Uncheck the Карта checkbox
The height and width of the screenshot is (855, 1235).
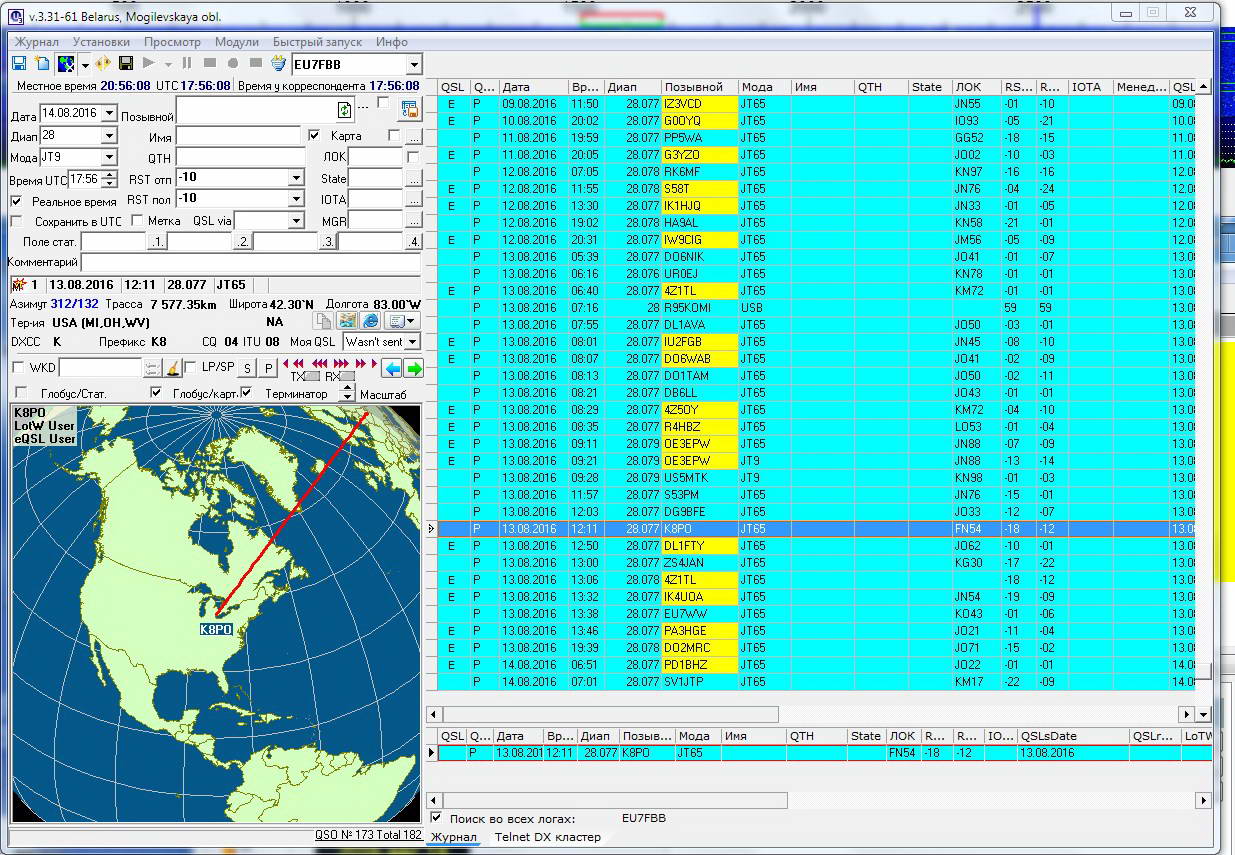point(314,135)
